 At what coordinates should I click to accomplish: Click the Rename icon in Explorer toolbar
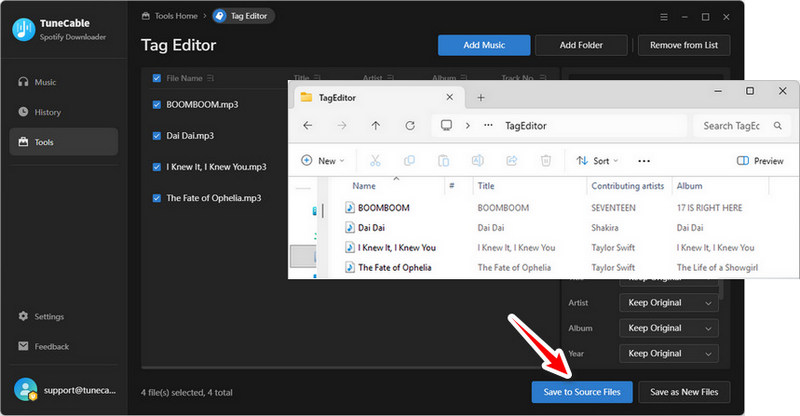point(478,161)
